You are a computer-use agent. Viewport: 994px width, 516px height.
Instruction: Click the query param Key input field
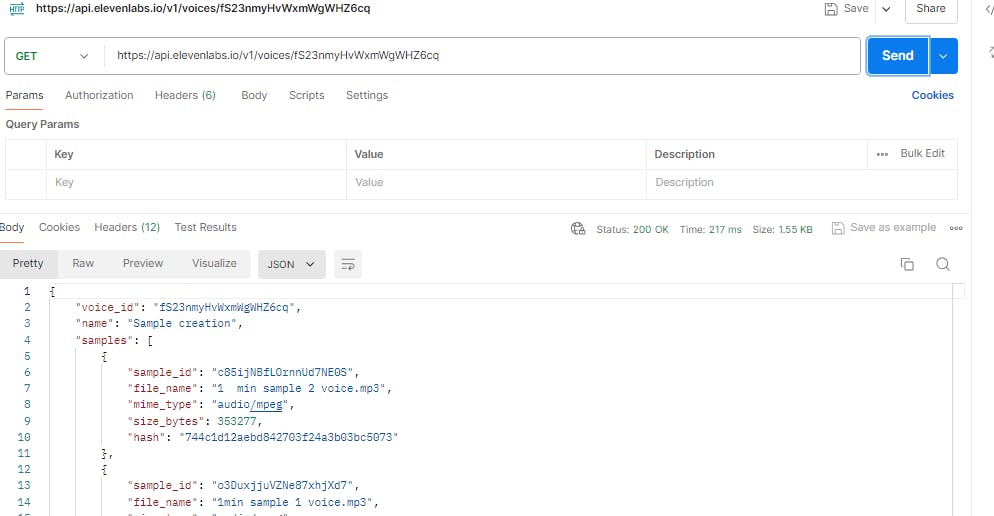[x=196, y=183]
